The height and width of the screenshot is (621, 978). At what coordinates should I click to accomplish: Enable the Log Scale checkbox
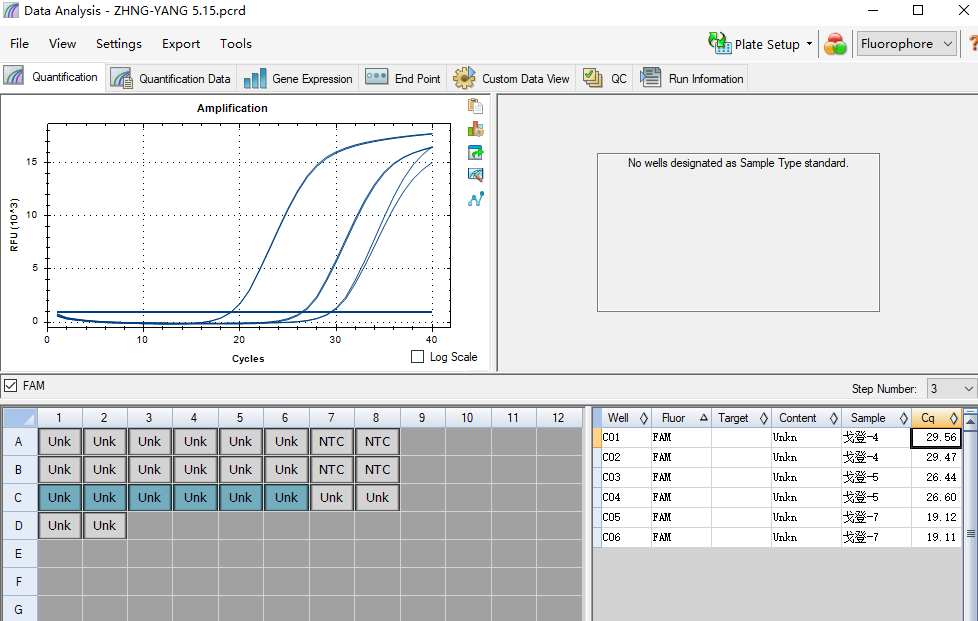click(x=417, y=357)
